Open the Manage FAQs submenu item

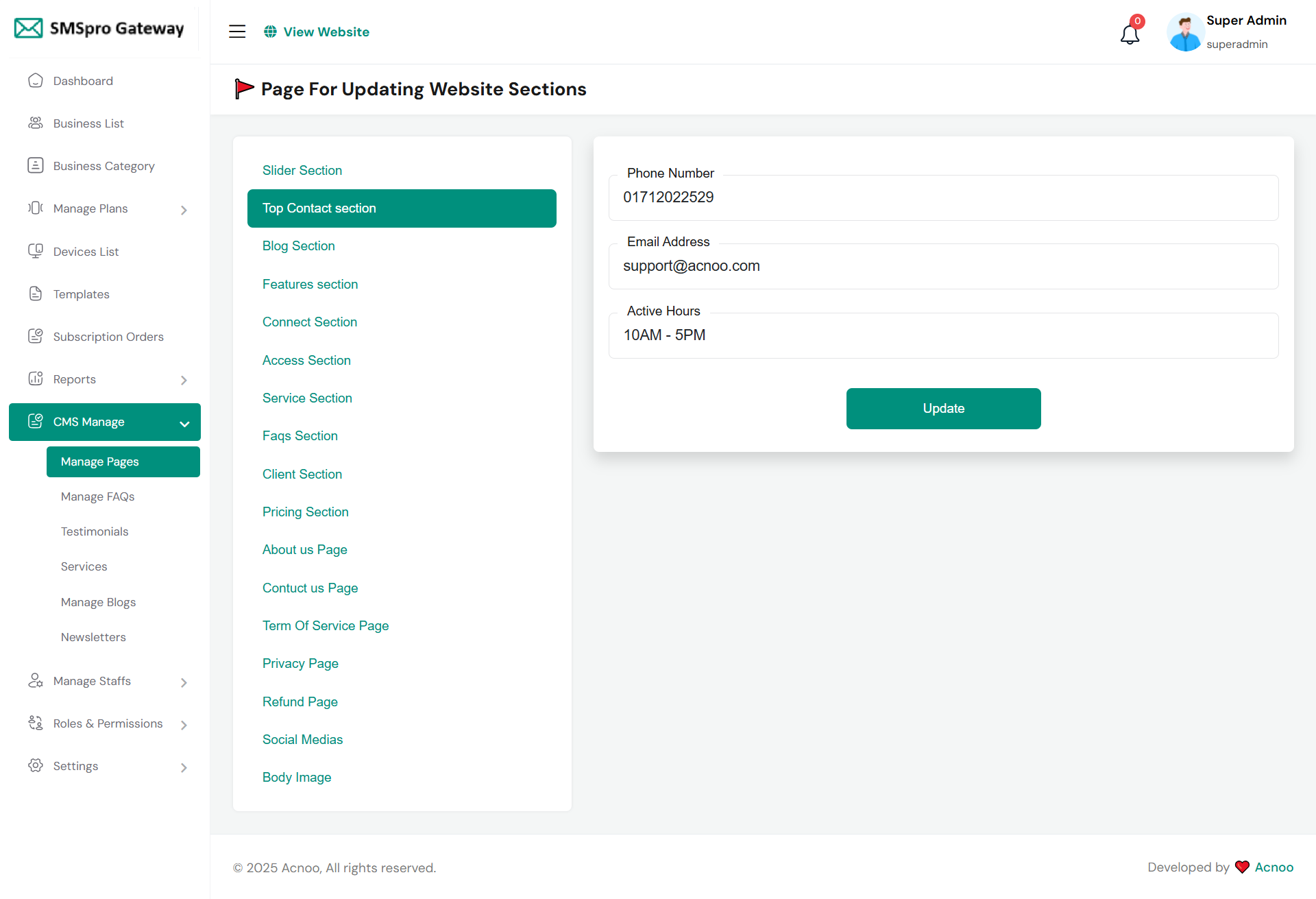click(97, 496)
